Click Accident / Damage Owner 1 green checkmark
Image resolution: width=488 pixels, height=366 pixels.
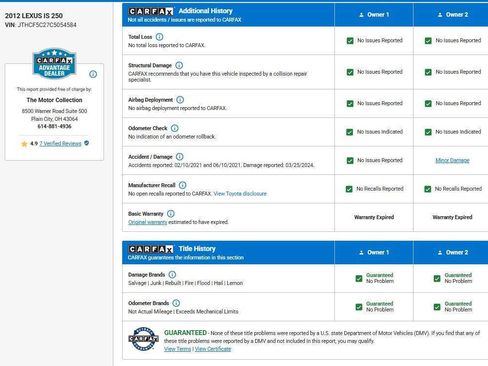pyautogui.click(x=350, y=161)
